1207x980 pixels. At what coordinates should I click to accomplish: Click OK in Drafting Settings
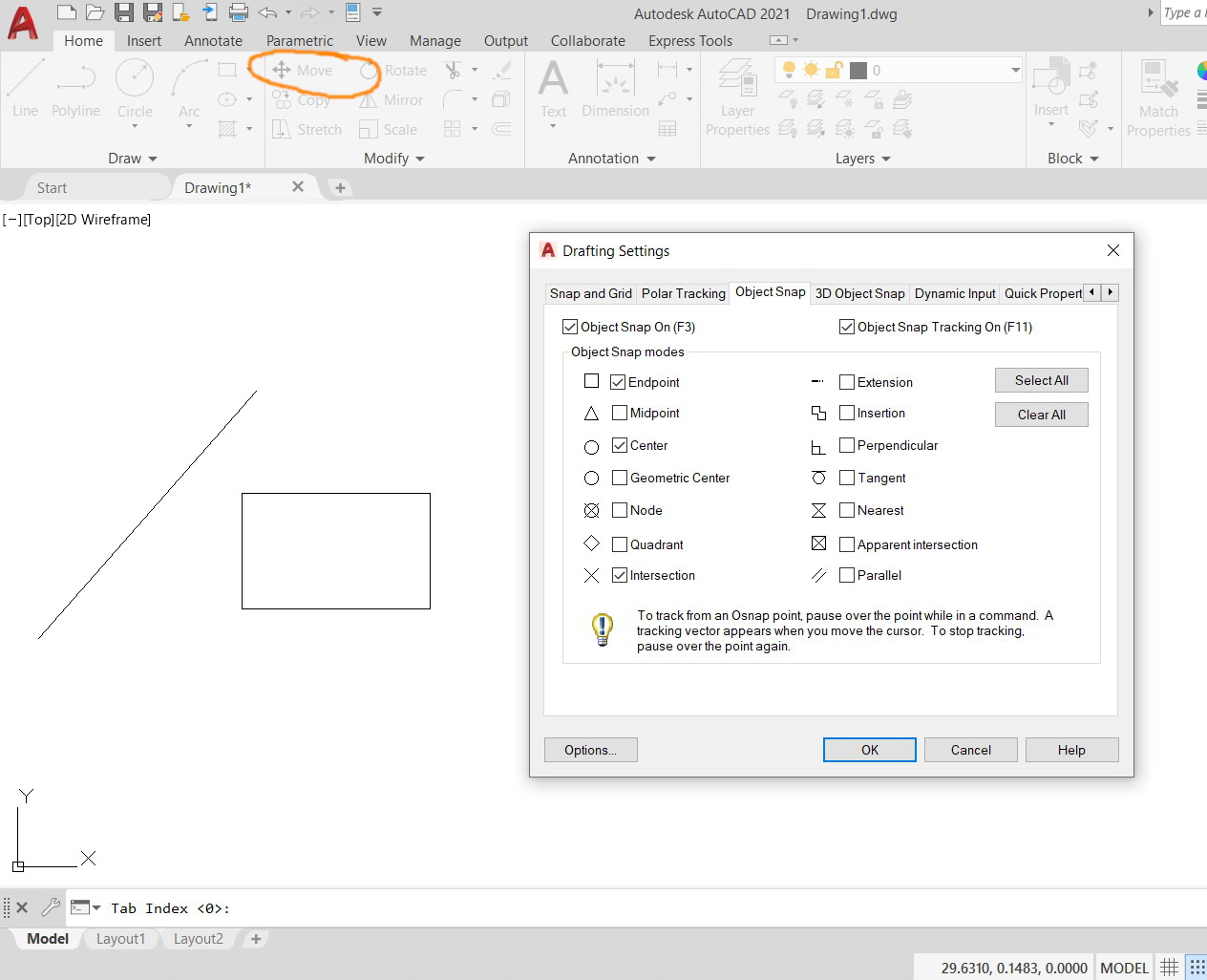pyautogui.click(x=870, y=750)
